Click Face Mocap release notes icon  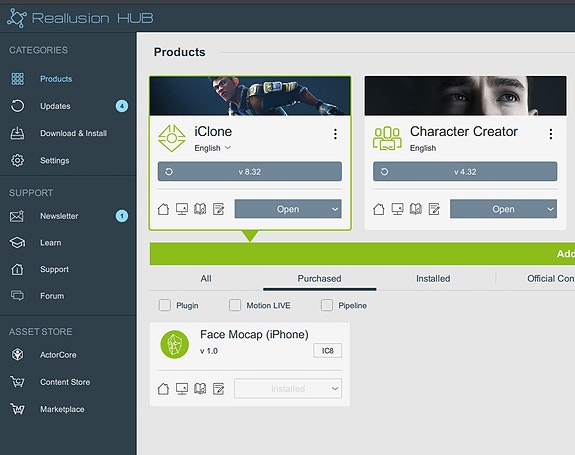219,389
